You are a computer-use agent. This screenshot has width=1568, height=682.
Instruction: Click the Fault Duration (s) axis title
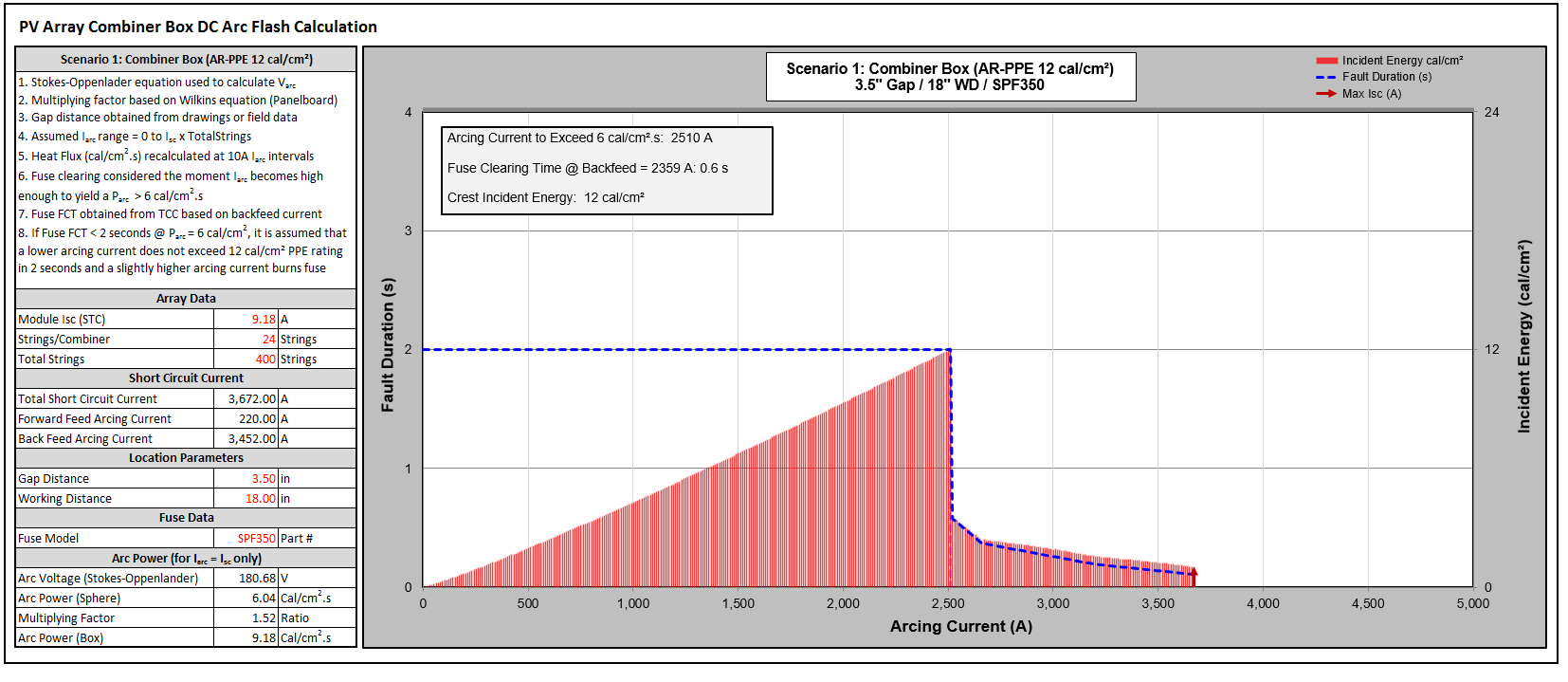click(x=387, y=344)
